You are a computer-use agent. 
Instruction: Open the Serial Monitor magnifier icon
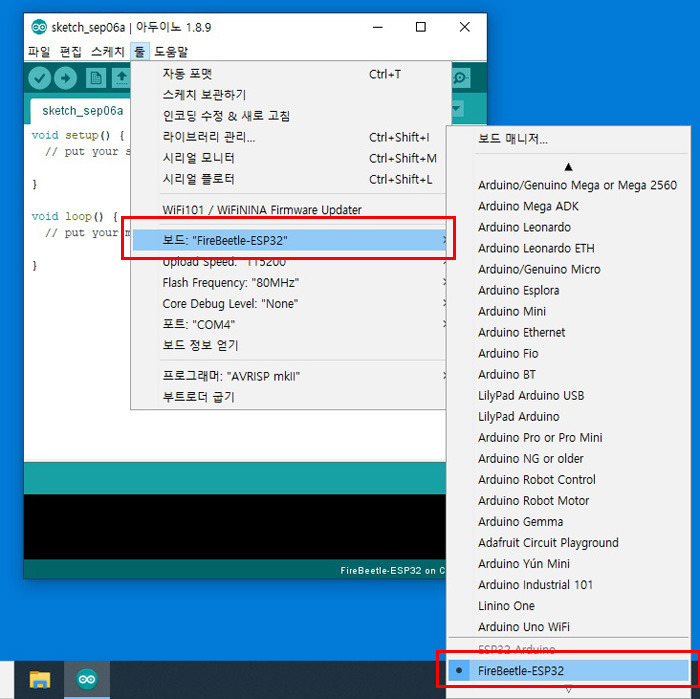tap(460, 79)
